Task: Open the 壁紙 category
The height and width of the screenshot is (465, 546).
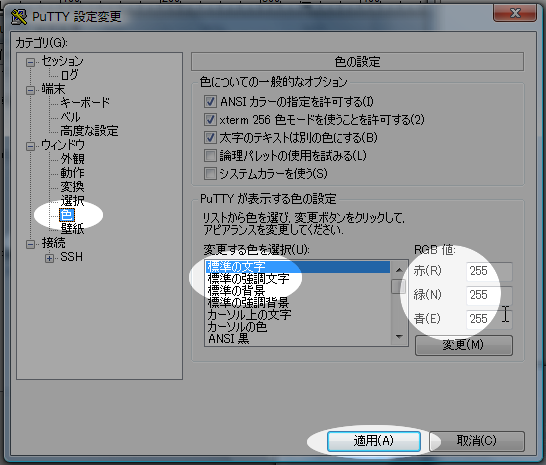Action: pos(72,229)
